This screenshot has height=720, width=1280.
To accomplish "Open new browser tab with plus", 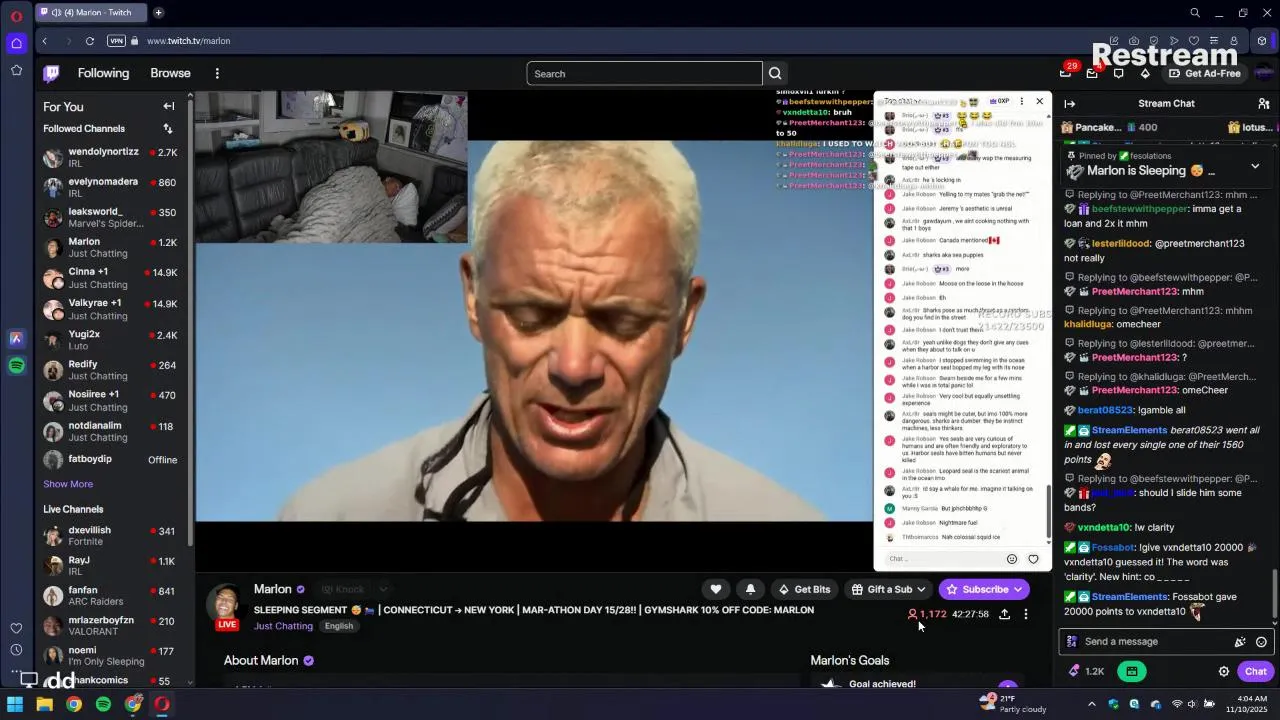I will tap(158, 12).
